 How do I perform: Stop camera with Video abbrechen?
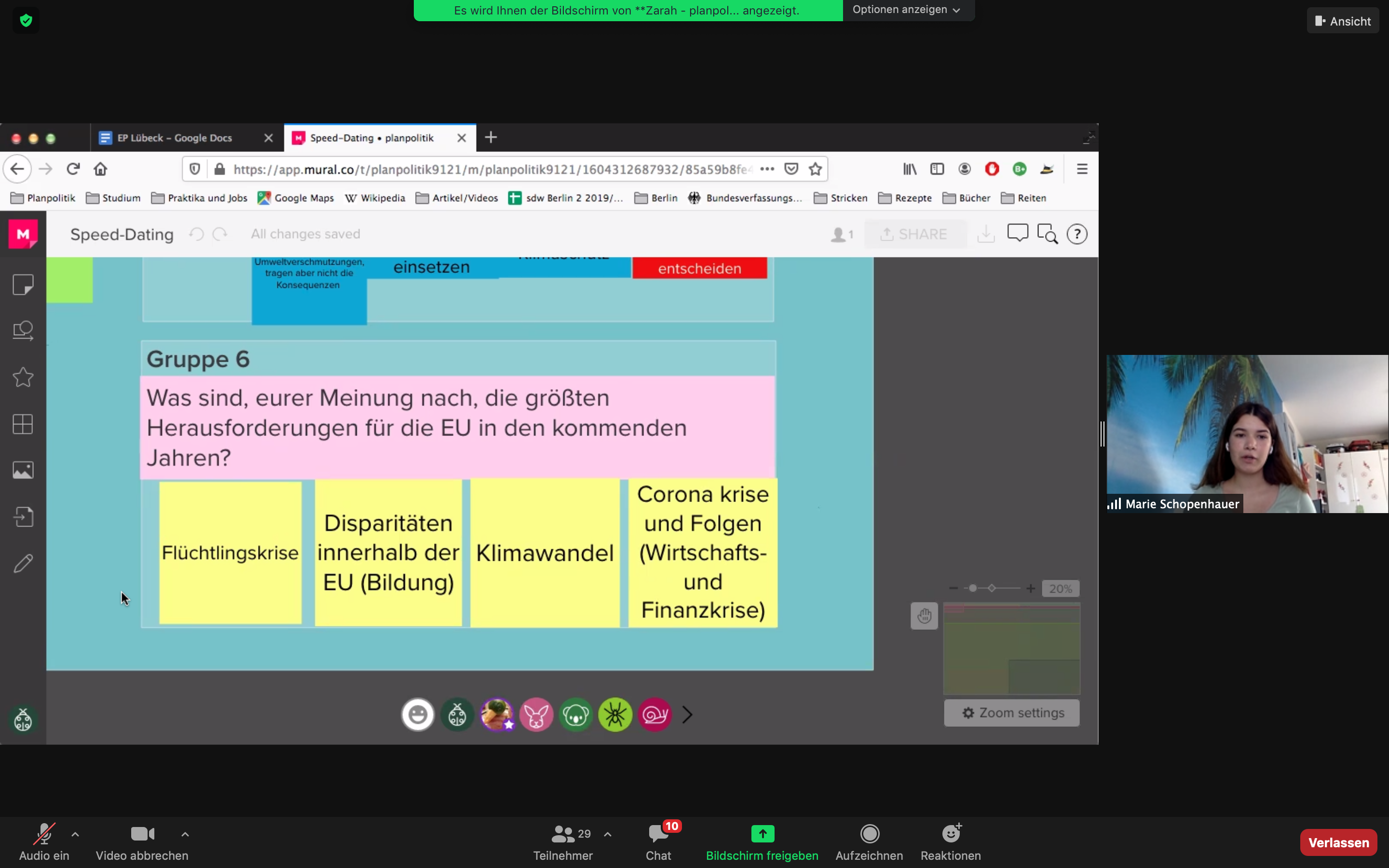(142, 841)
